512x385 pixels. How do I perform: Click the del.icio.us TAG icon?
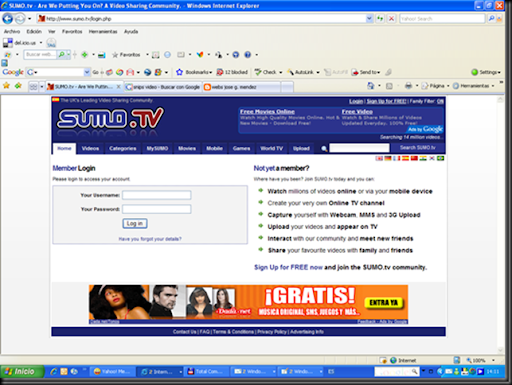click(x=51, y=43)
